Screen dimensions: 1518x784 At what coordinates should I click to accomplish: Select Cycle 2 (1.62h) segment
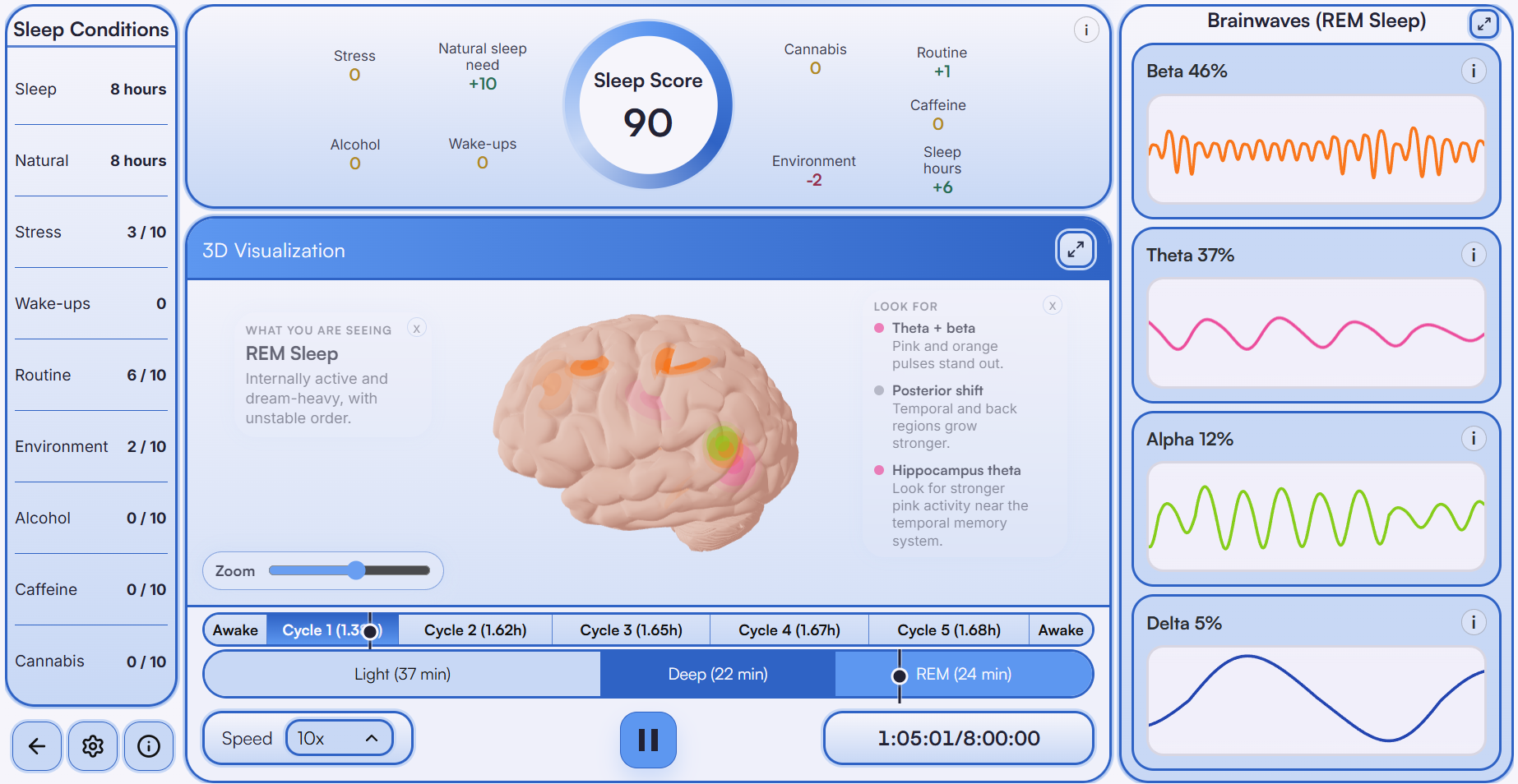[475, 630]
